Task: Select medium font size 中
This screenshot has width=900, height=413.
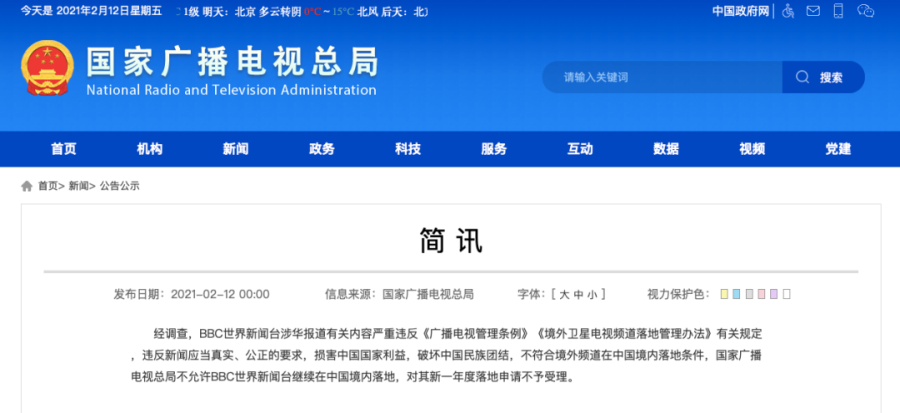Action: [578, 295]
